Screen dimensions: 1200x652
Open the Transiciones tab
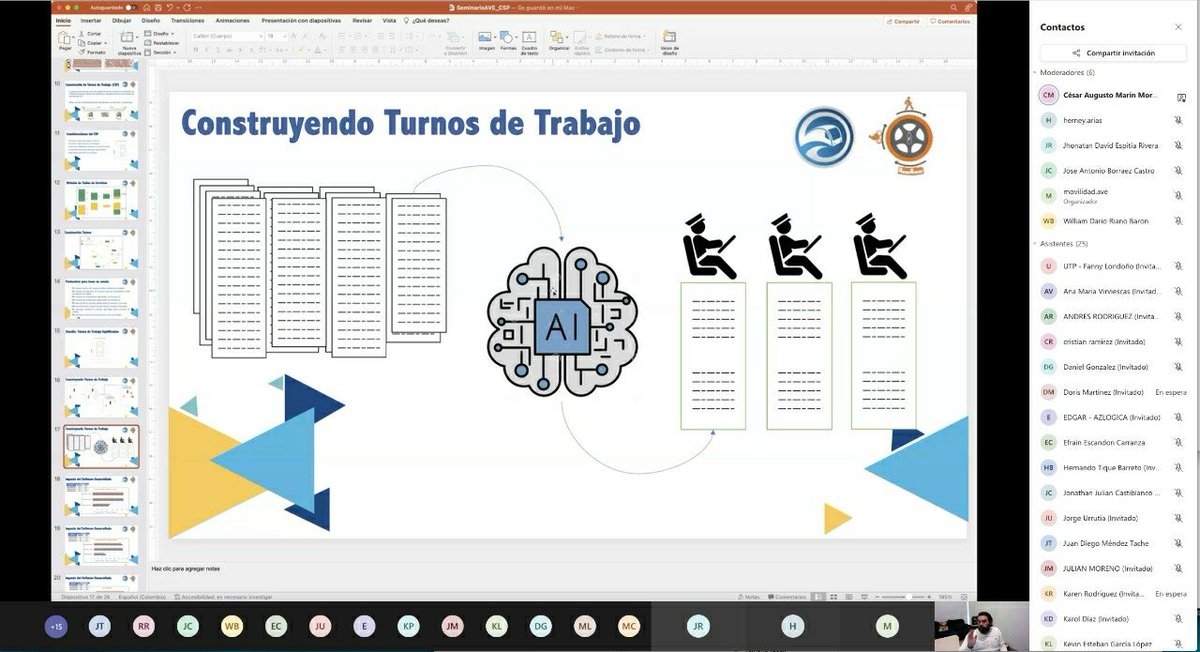point(187,20)
